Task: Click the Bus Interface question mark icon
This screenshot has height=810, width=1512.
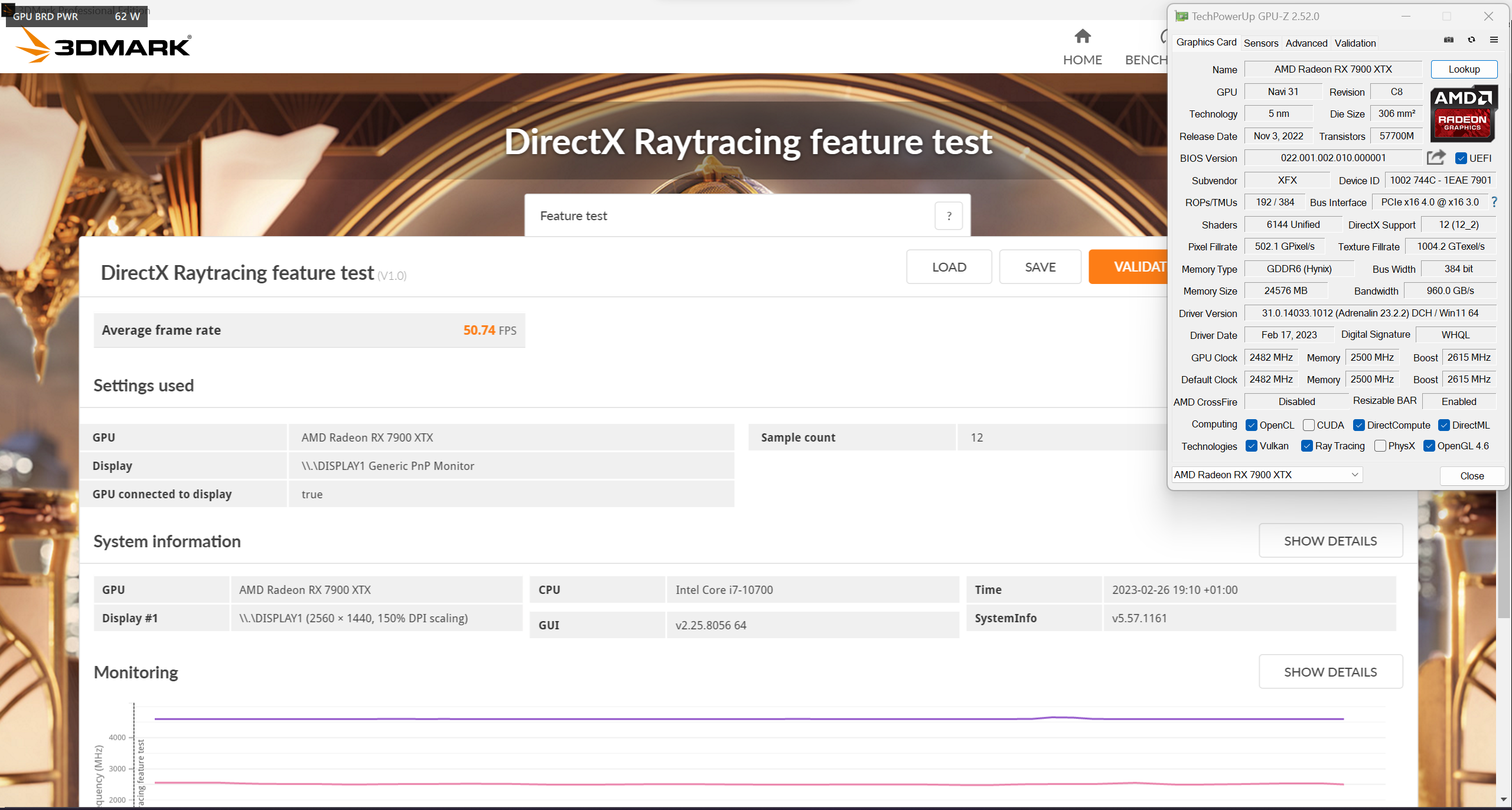Action: [x=1494, y=202]
